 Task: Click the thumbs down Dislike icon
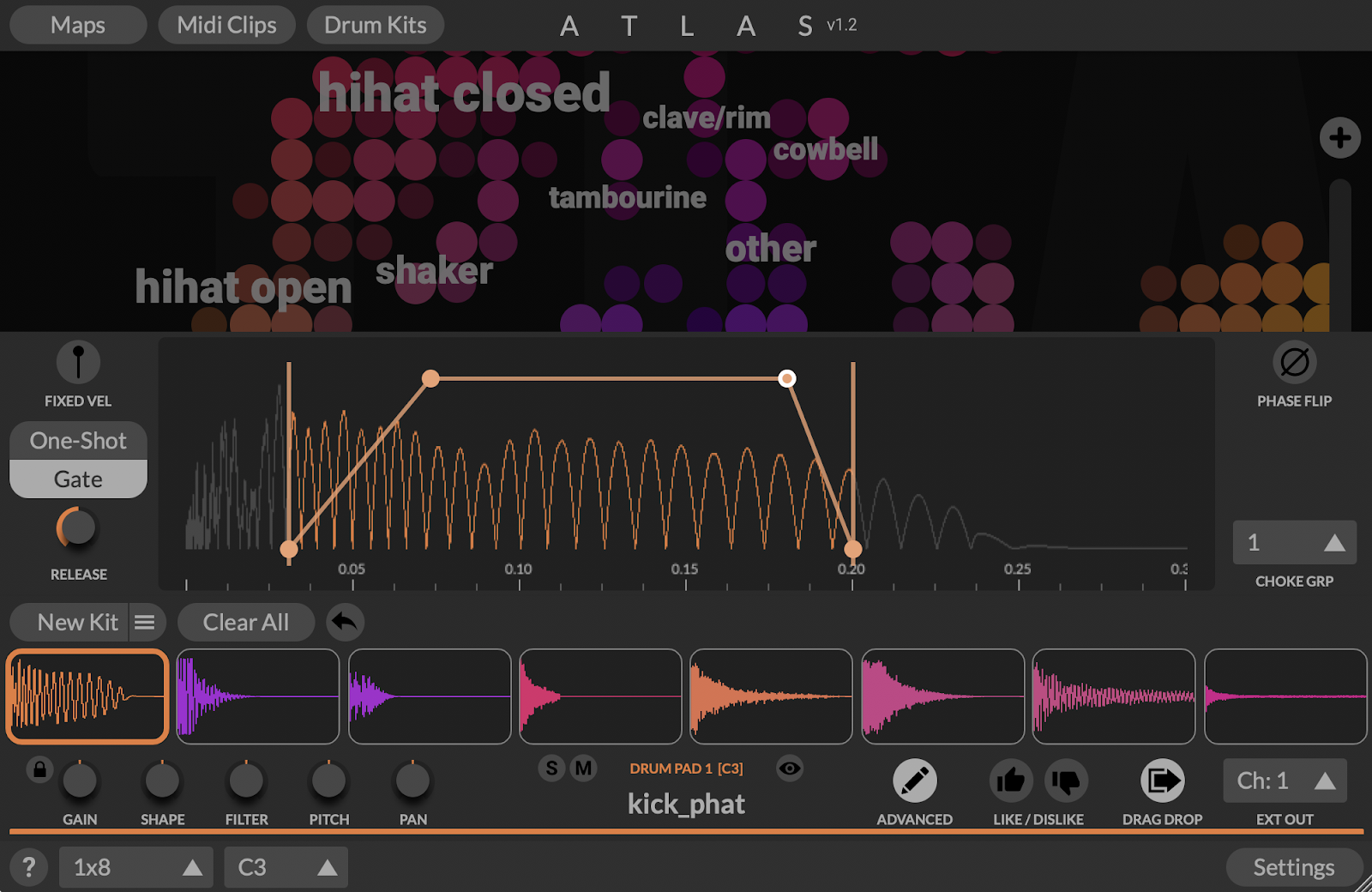coord(1066,781)
